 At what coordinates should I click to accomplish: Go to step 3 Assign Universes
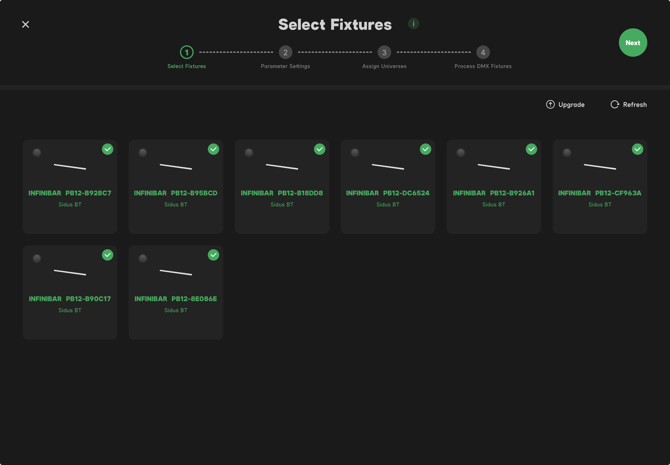(384, 52)
